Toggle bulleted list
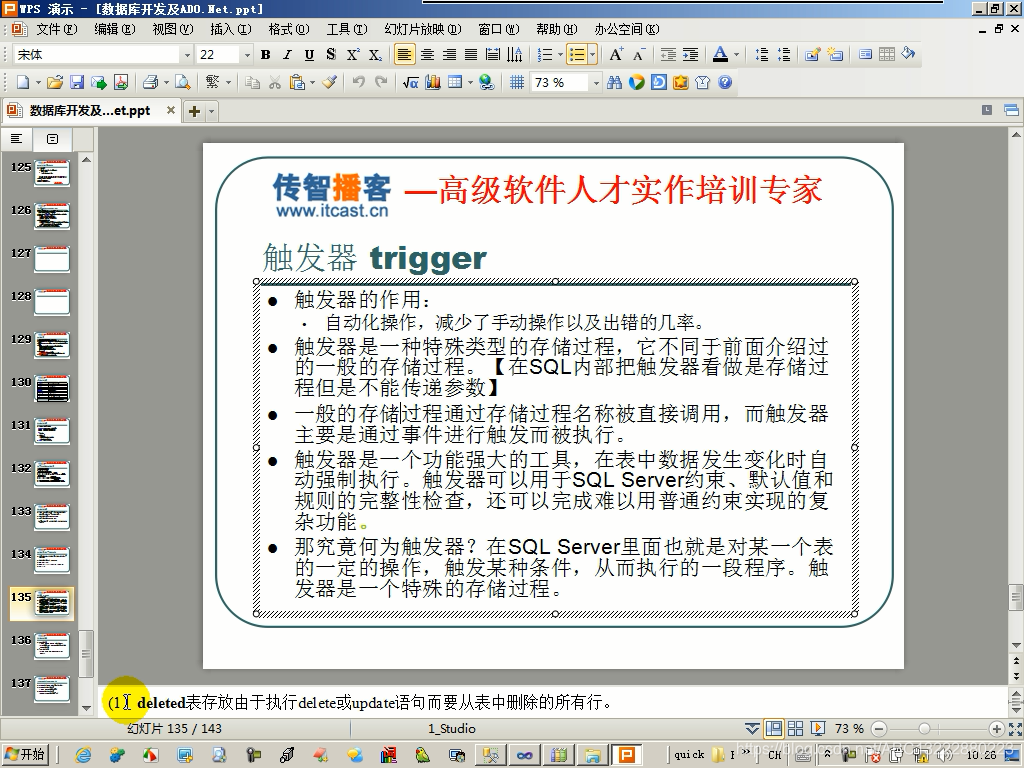Screen dimensions: 1024x768 pos(577,55)
